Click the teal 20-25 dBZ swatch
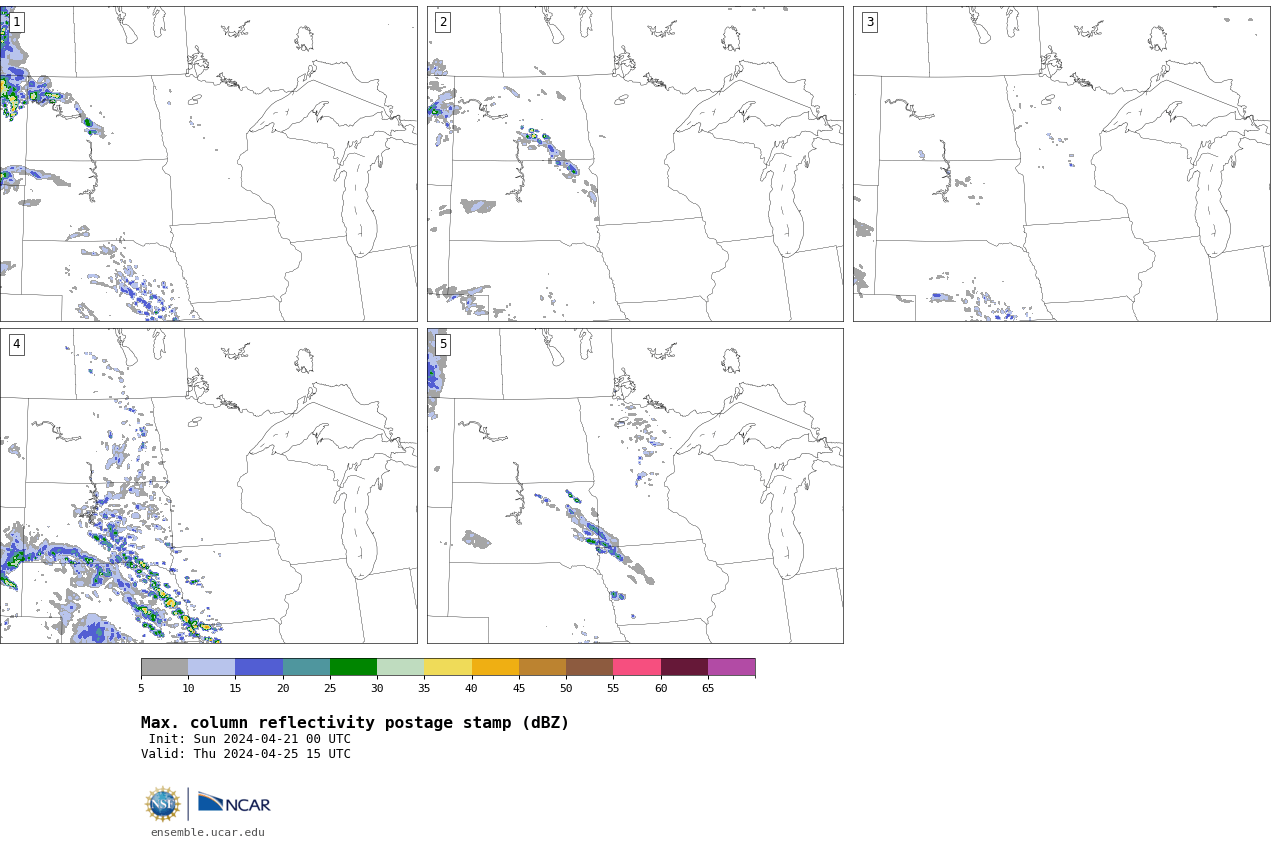This screenshot has width=1280, height=844. coord(306,667)
